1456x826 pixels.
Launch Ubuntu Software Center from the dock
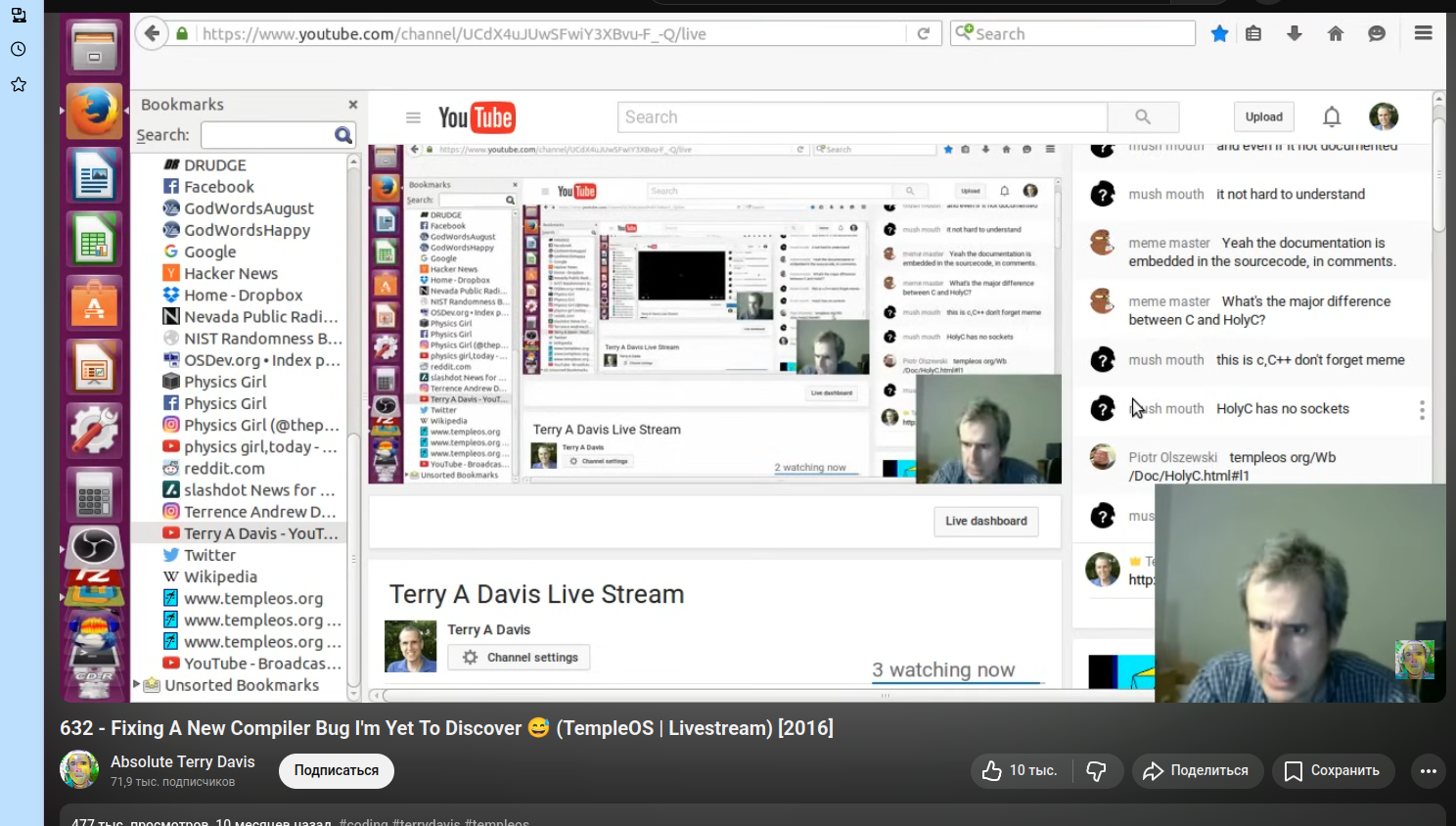tap(94, 303)
